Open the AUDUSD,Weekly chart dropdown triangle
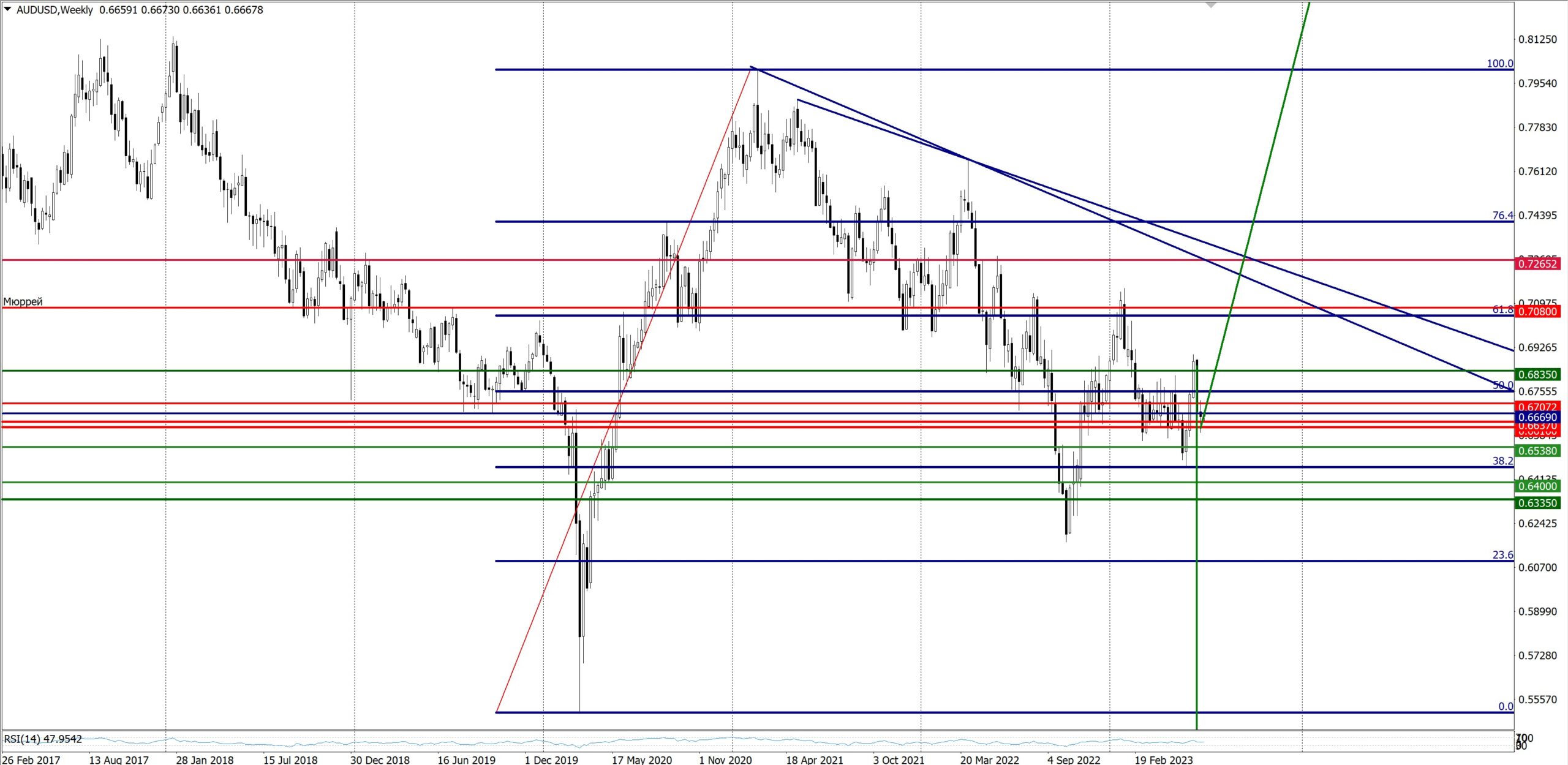 coord(8,10)
